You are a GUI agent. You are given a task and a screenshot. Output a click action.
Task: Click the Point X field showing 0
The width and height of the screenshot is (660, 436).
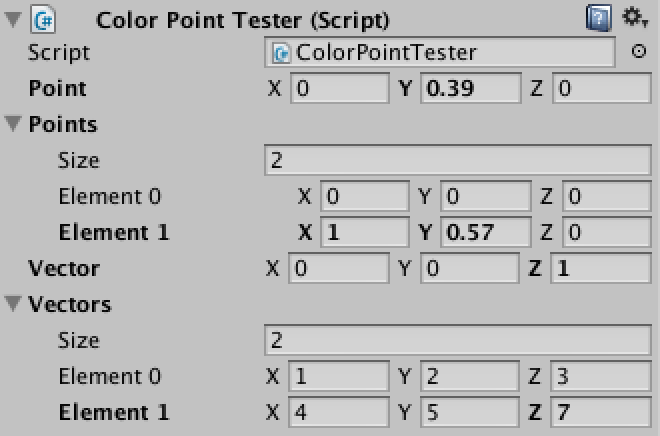(340, 88)
